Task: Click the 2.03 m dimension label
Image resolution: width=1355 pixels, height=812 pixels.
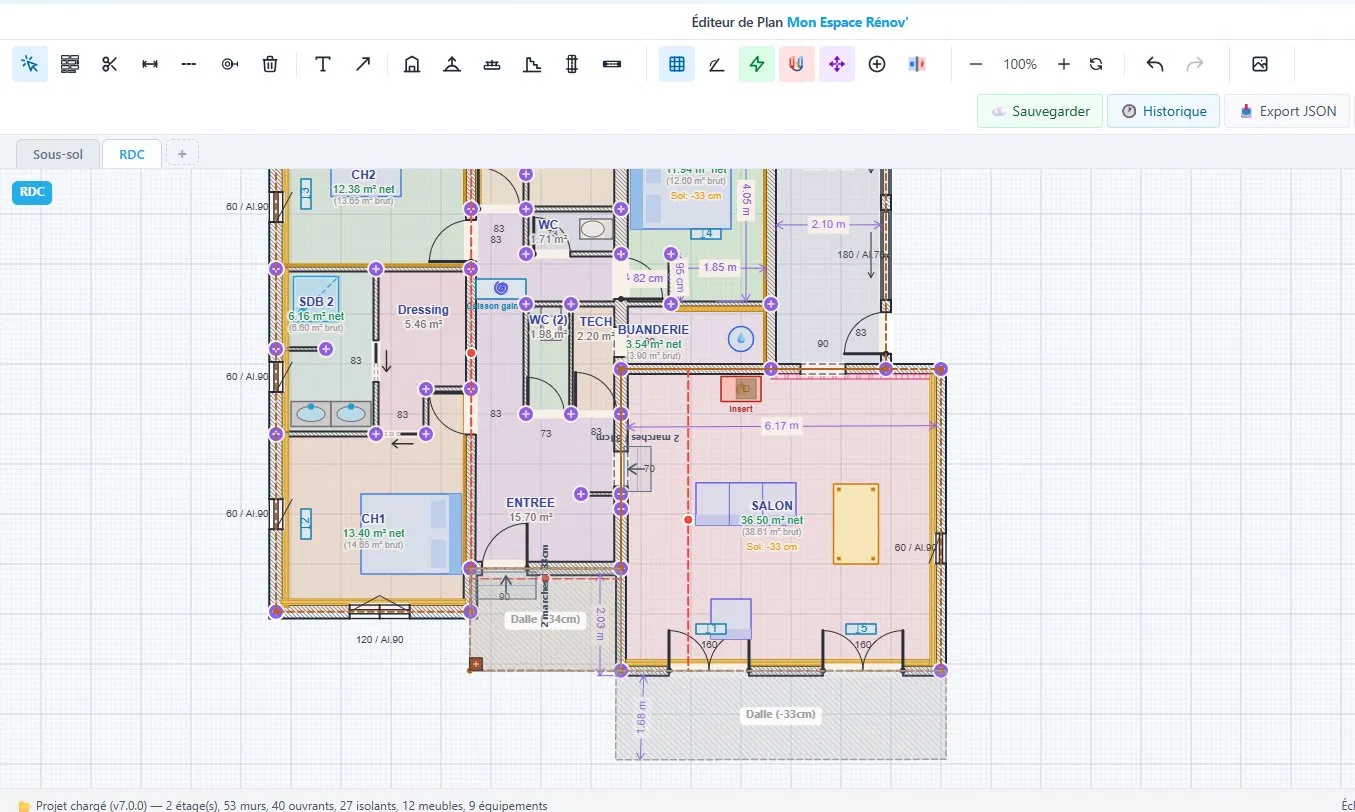Action: 600,626
